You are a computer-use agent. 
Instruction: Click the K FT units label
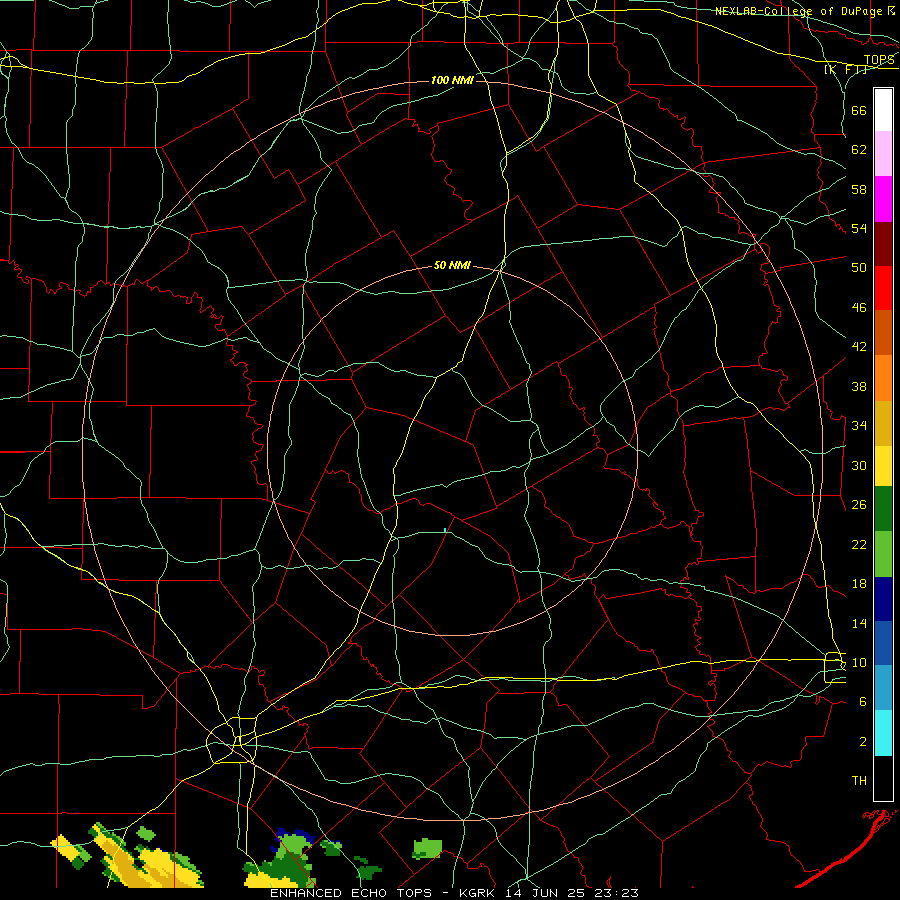click(846, 70)
